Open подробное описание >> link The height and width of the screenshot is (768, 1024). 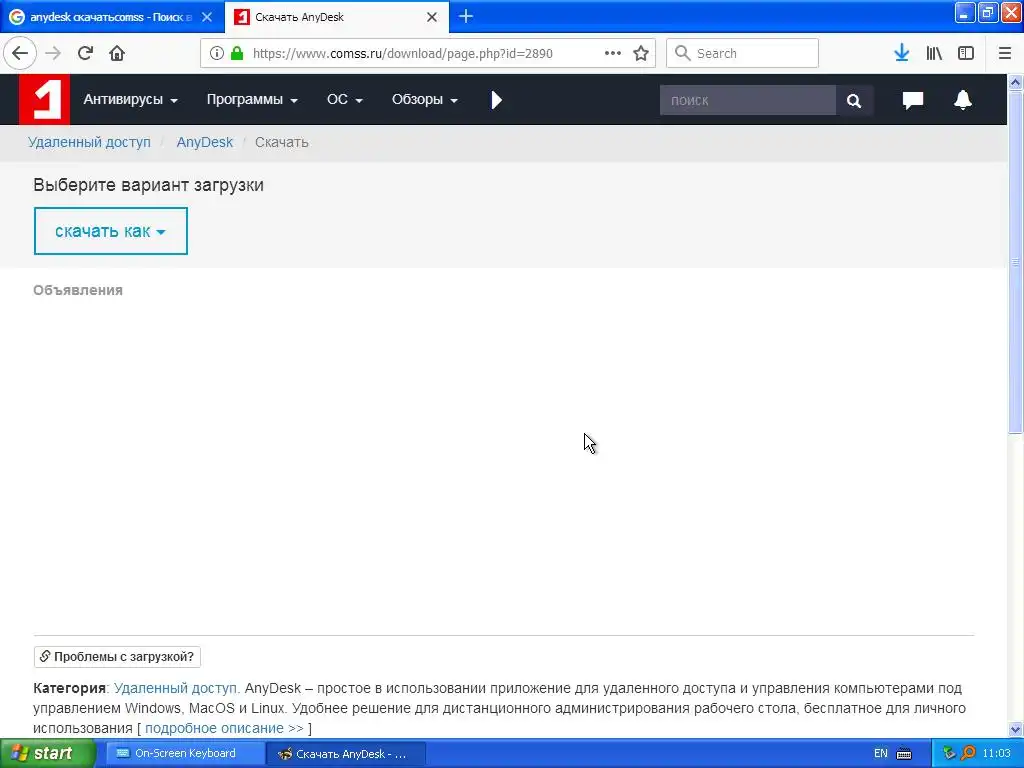[x=224, y=728]
